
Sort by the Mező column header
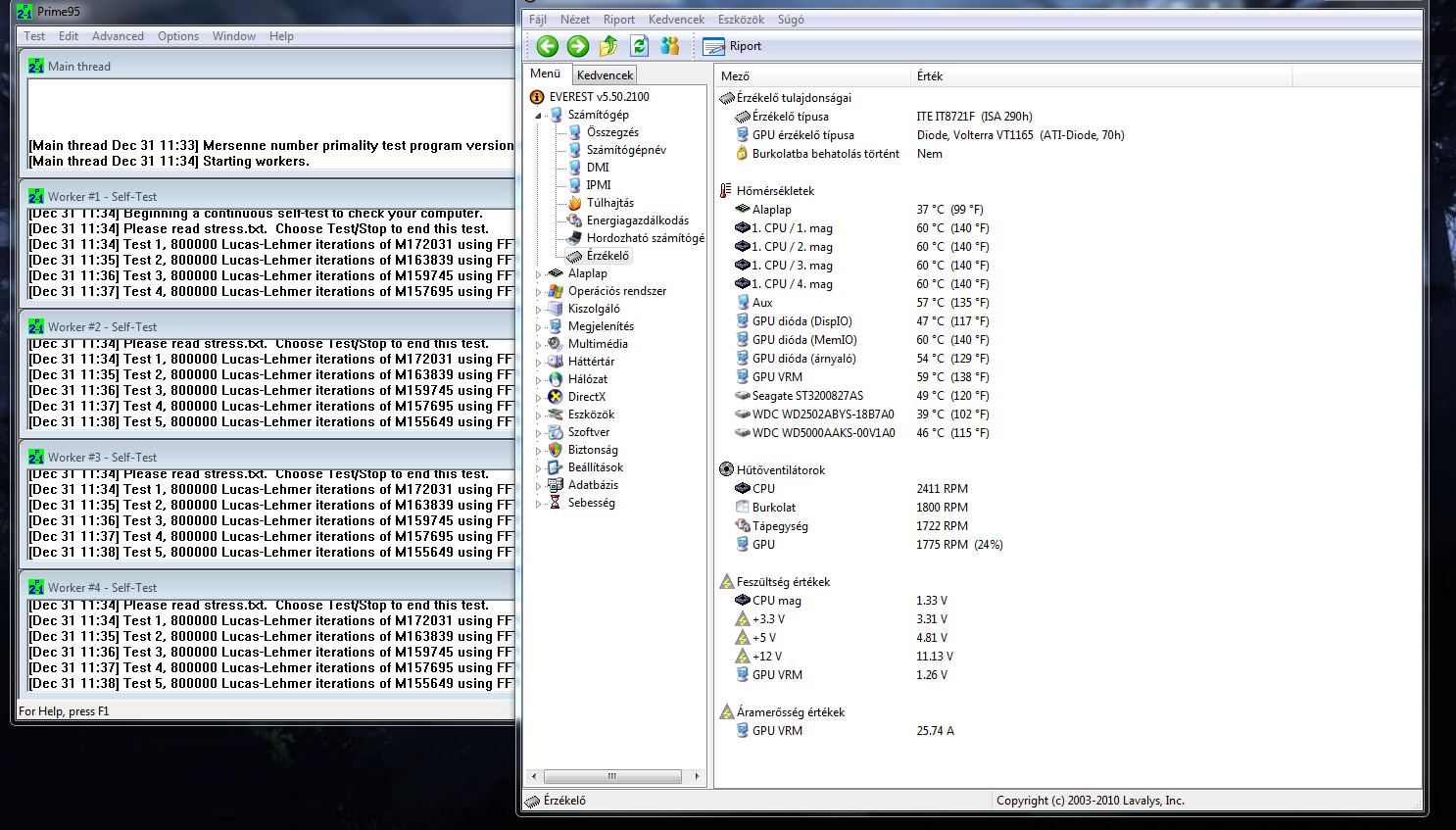tap(812, 75)
